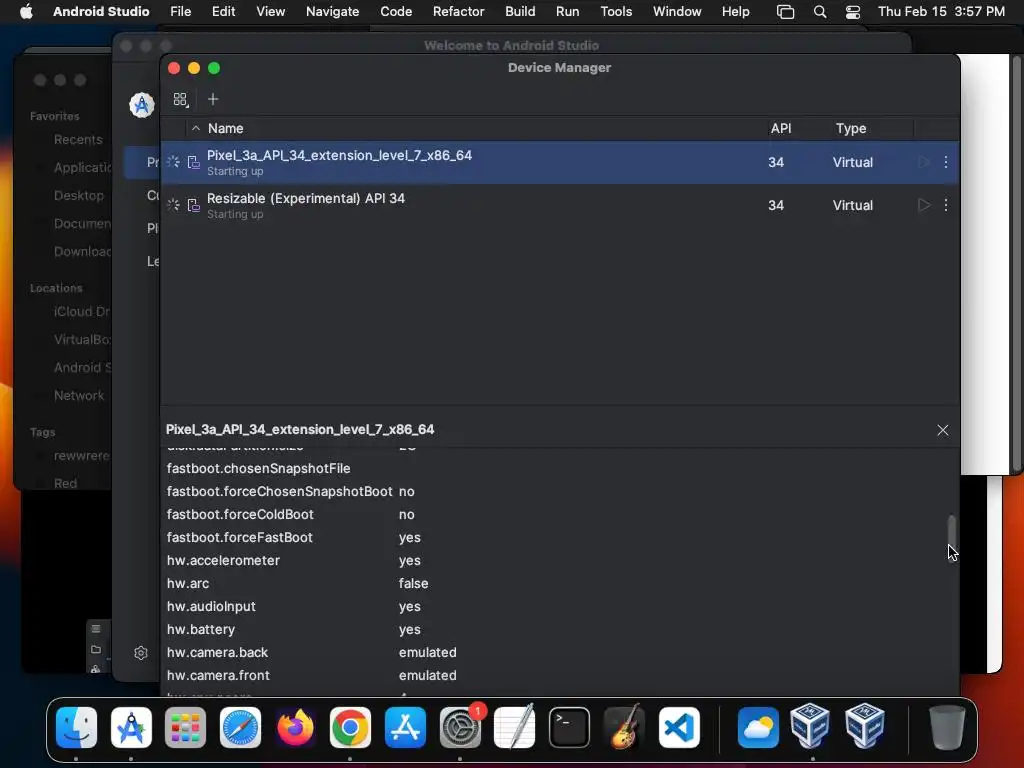Click Recents in Finder sidebar

click(78, 140)
